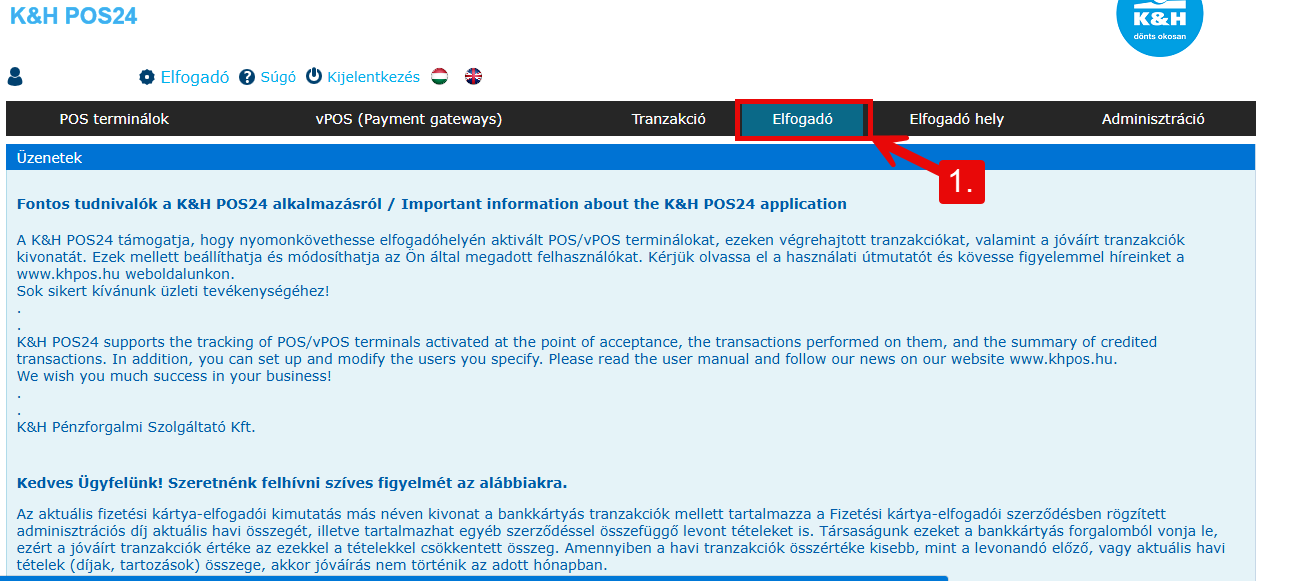1291x581 pixels.
Task: Switch to English with the UK flag
Action: tap(473, 77)
